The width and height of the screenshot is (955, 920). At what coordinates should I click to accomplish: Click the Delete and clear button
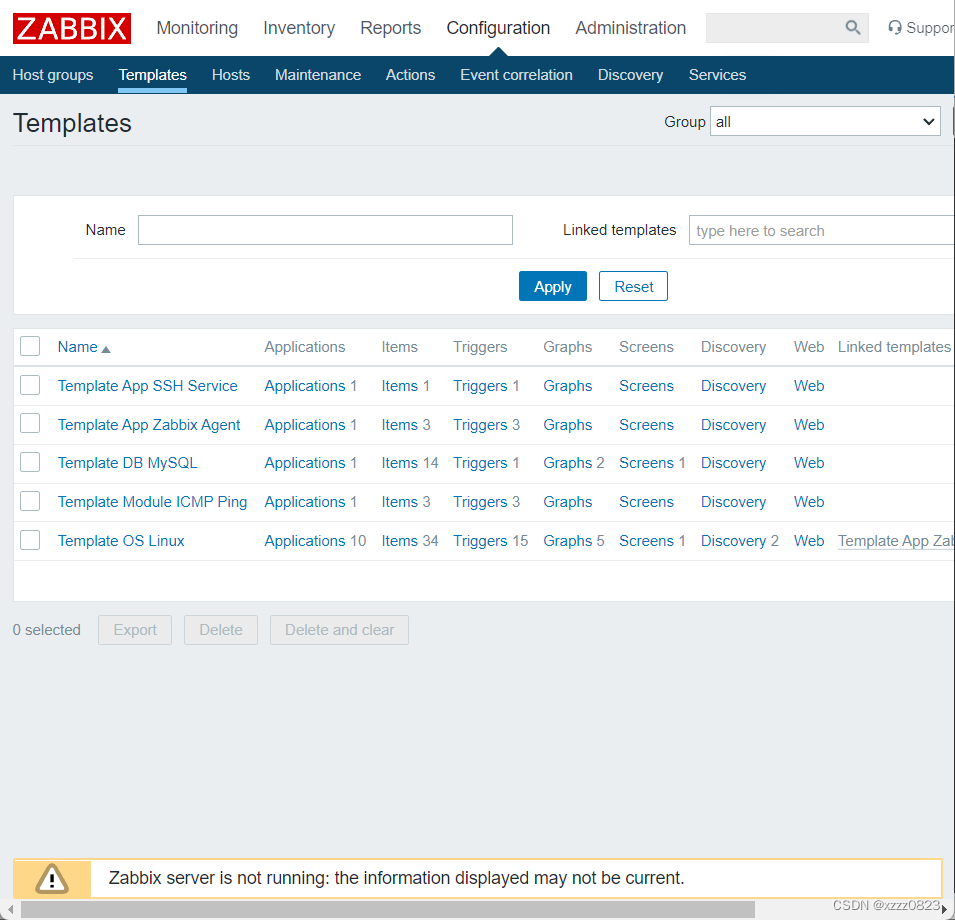pos(339,630)
